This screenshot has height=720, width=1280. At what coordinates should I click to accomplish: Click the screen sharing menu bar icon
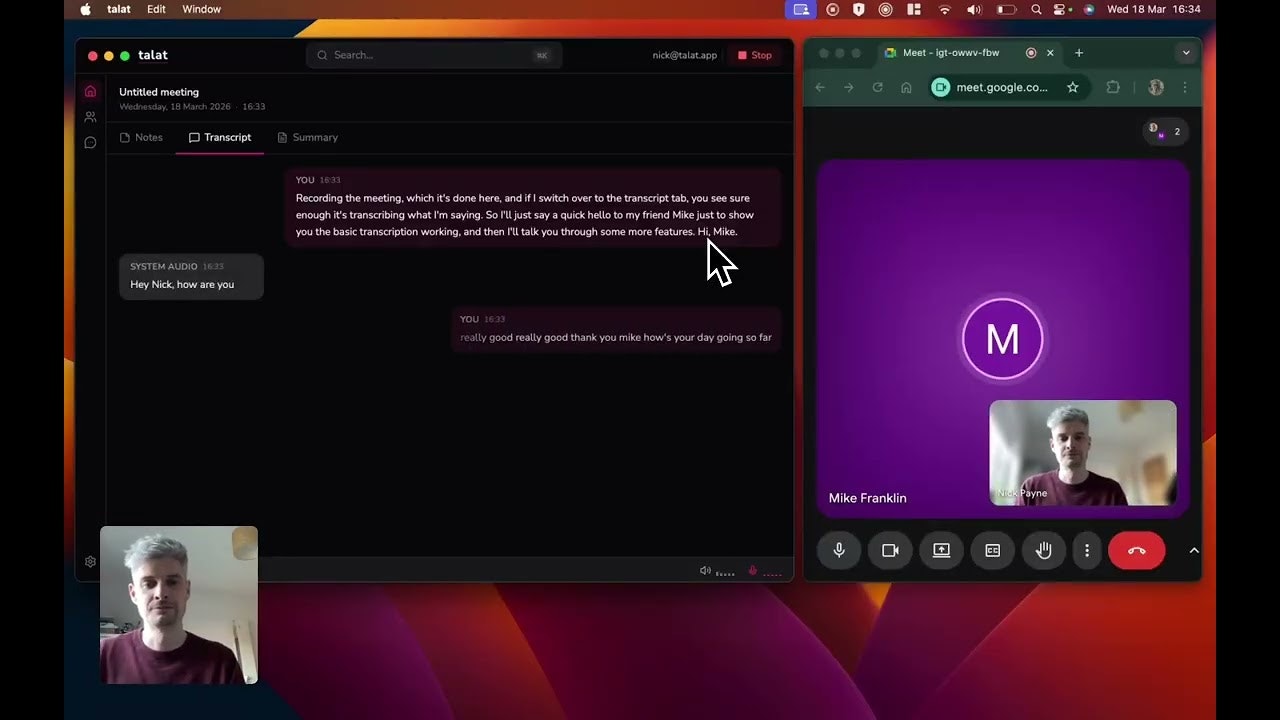coord(800,9)
